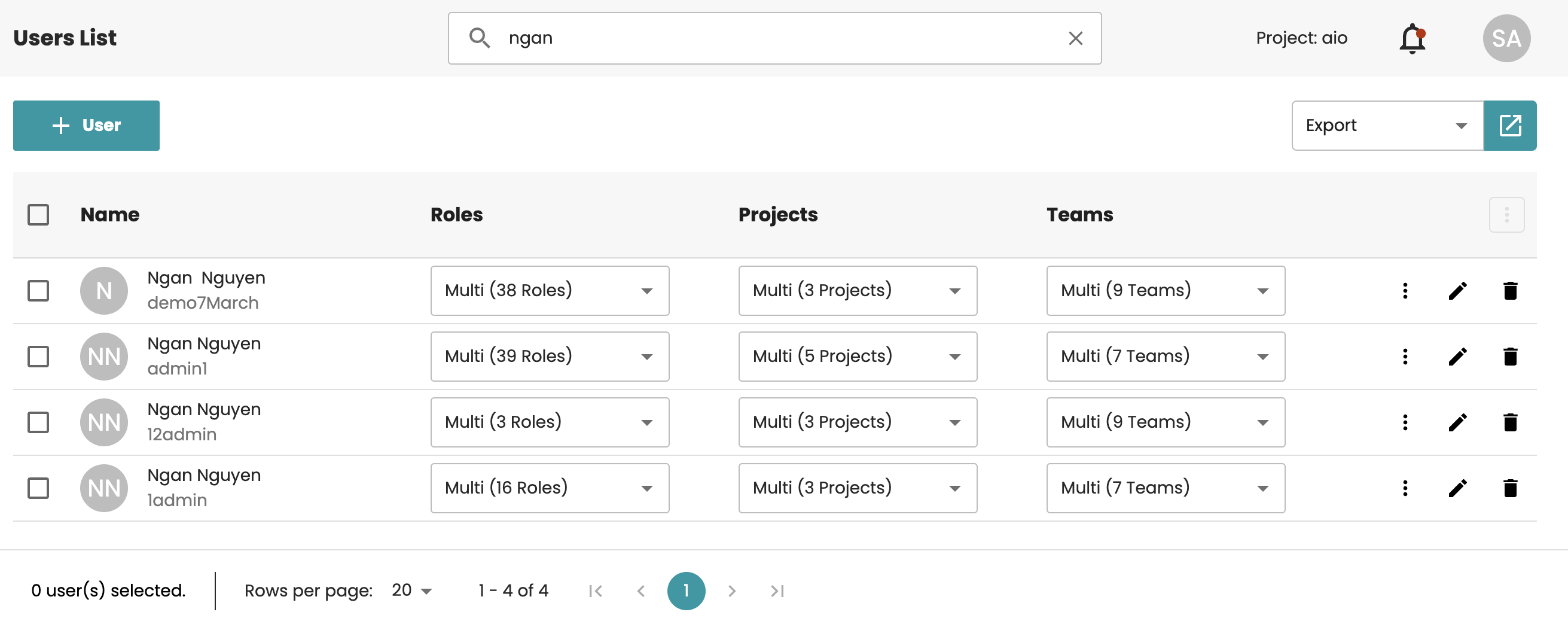This screenshot has width=1568, height=621.
Task: Click into the search field containing ngan
Action: coord(773,39)
